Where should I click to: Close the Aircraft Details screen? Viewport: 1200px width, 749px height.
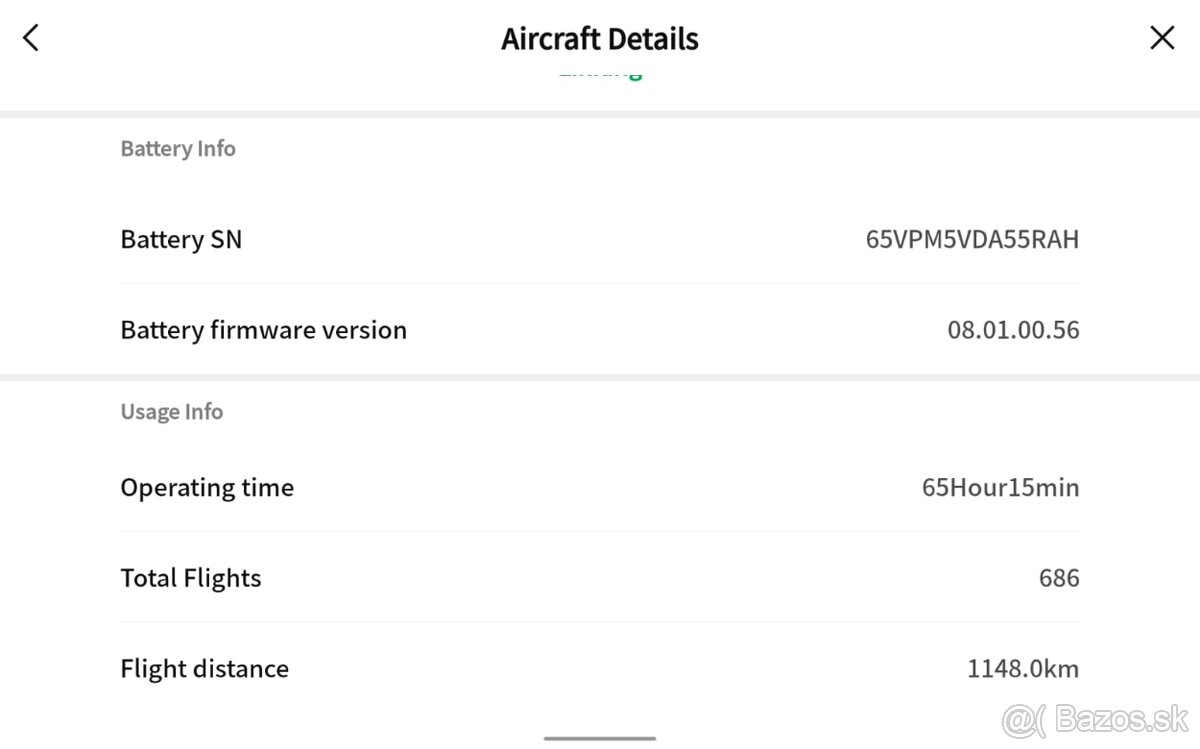[x=1162, y=37]
